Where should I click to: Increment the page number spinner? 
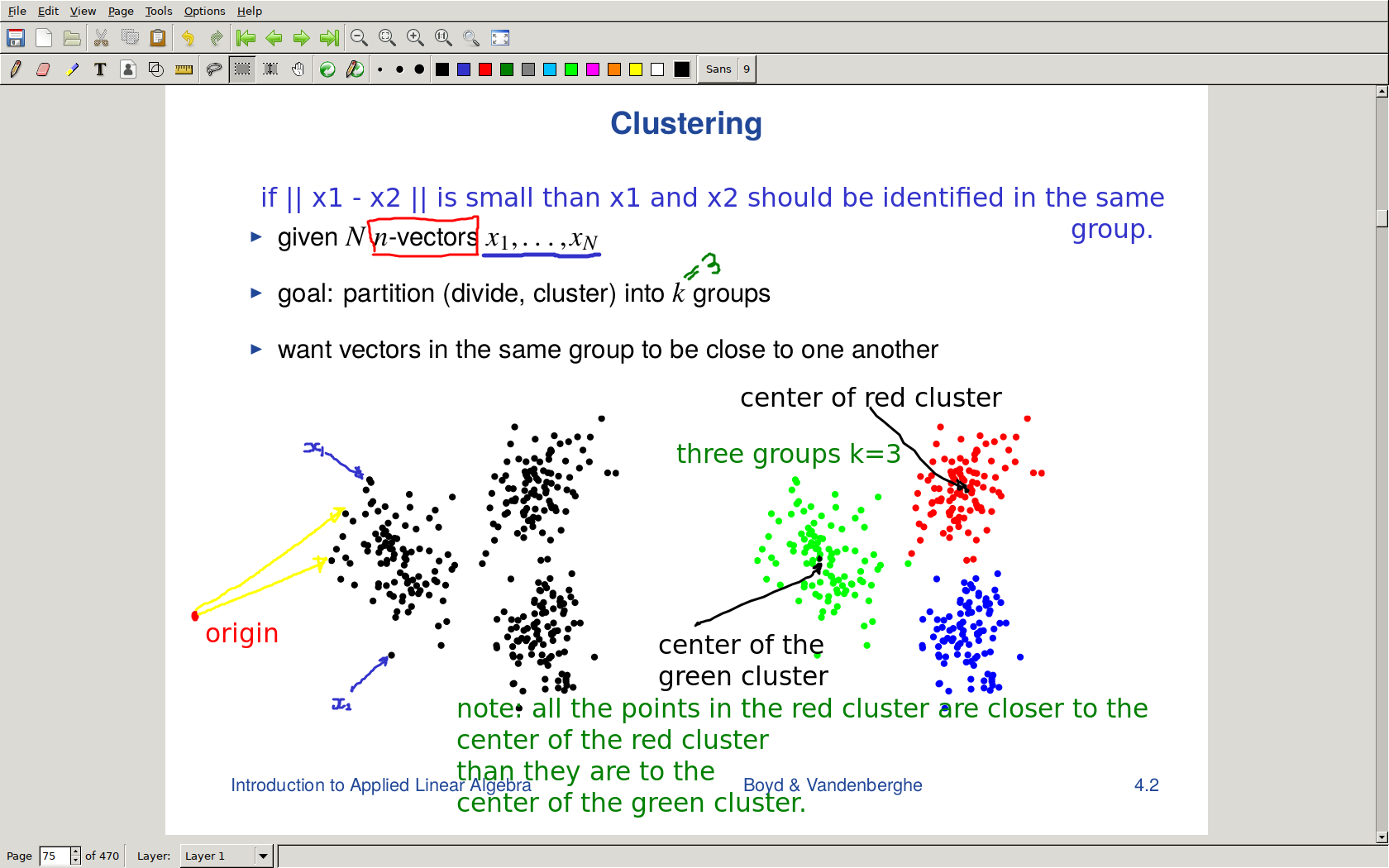pyautogui.click(x=76, y=851)
